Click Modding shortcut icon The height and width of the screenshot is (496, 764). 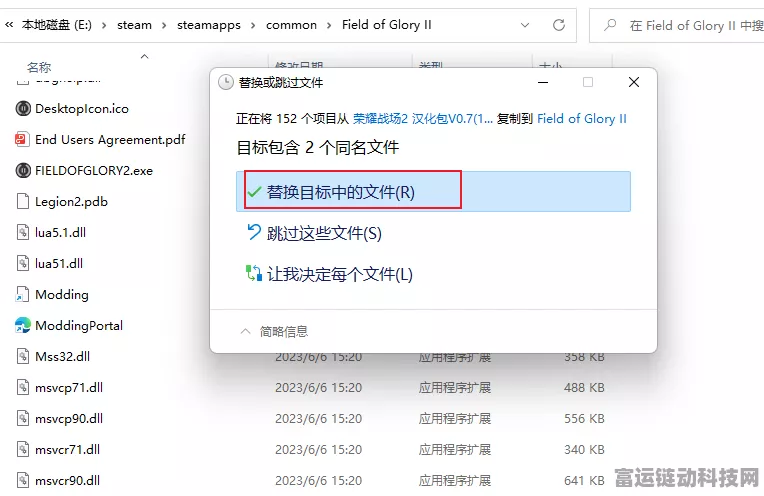[x=22, y=294]
